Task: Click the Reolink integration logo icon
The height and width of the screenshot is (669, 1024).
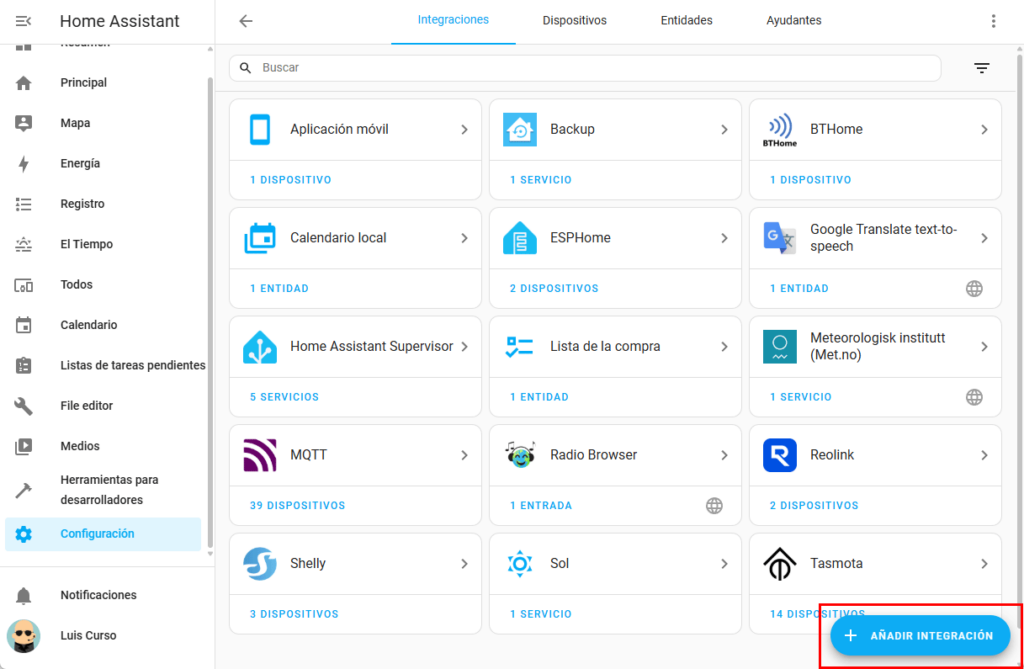Action: 780,455
